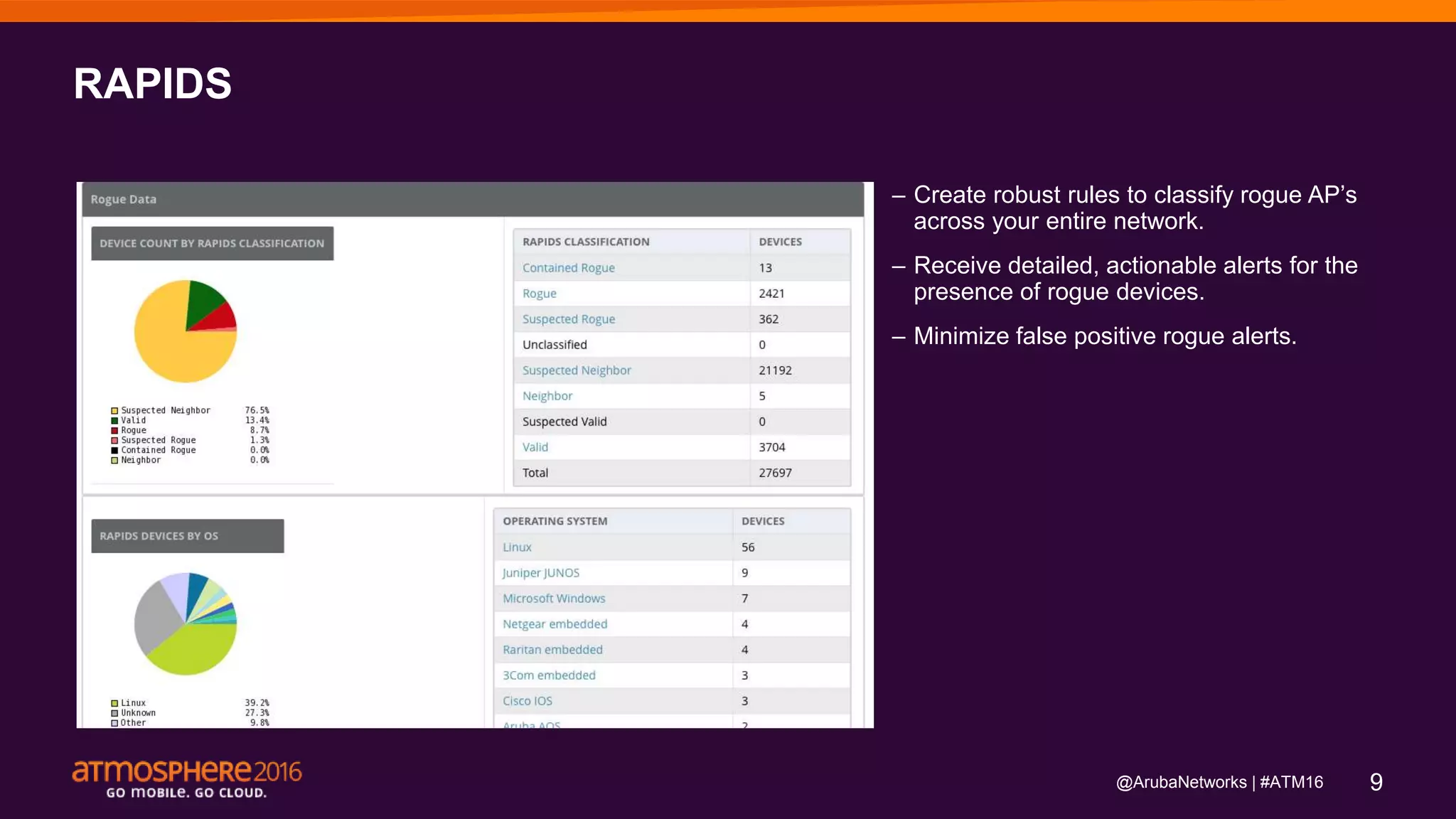Click the Cisco IOS link
Viewport: 1456px width, 819px height.
[527, 701]
